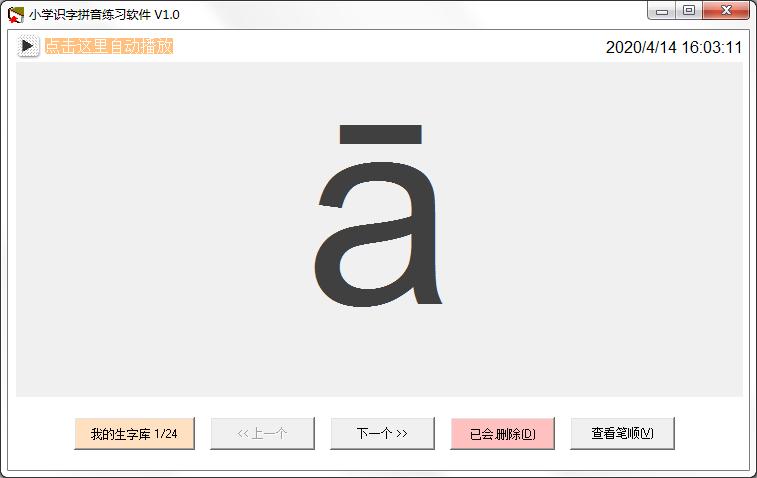
Task: Click empty gray area right of ā
Action: coord(600,230)
